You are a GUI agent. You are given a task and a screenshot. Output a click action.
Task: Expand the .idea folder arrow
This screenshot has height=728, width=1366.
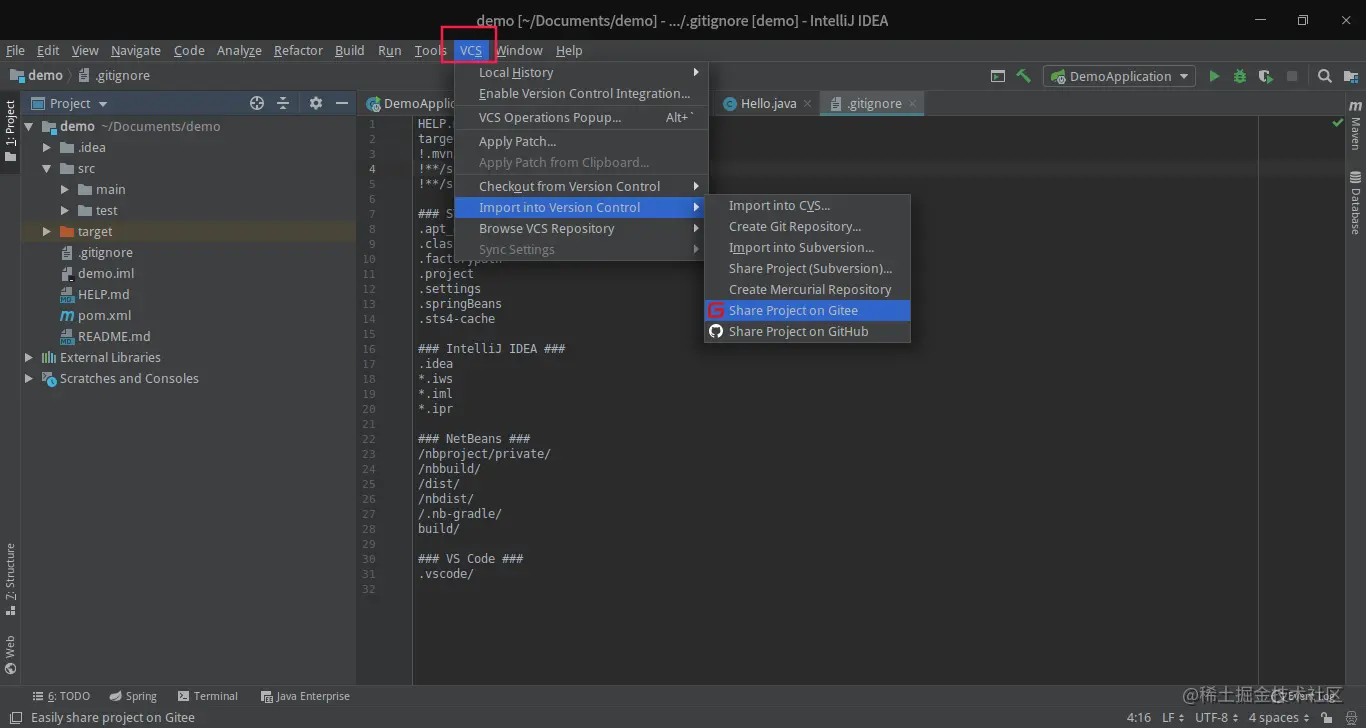click(47, 148)
